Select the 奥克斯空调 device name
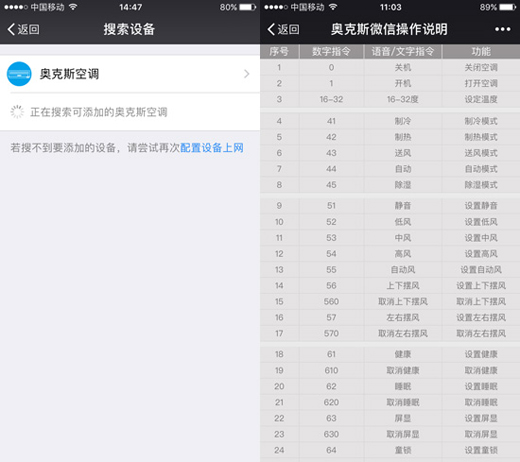The height and width of the screenshot is (462, 520). (x=69, y=74)
